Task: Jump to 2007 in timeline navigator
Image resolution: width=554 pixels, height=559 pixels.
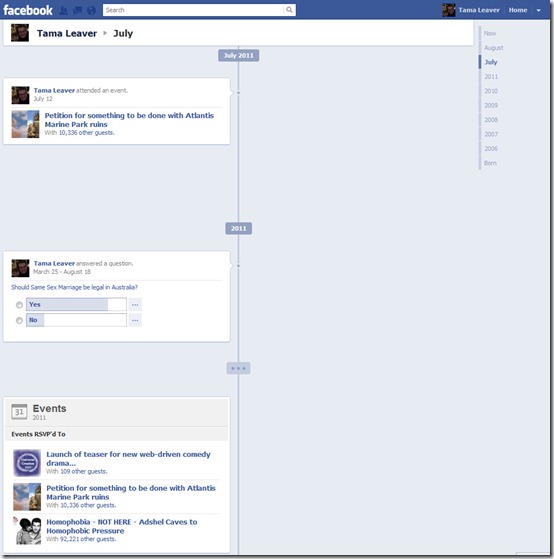Action: point(491,134)
